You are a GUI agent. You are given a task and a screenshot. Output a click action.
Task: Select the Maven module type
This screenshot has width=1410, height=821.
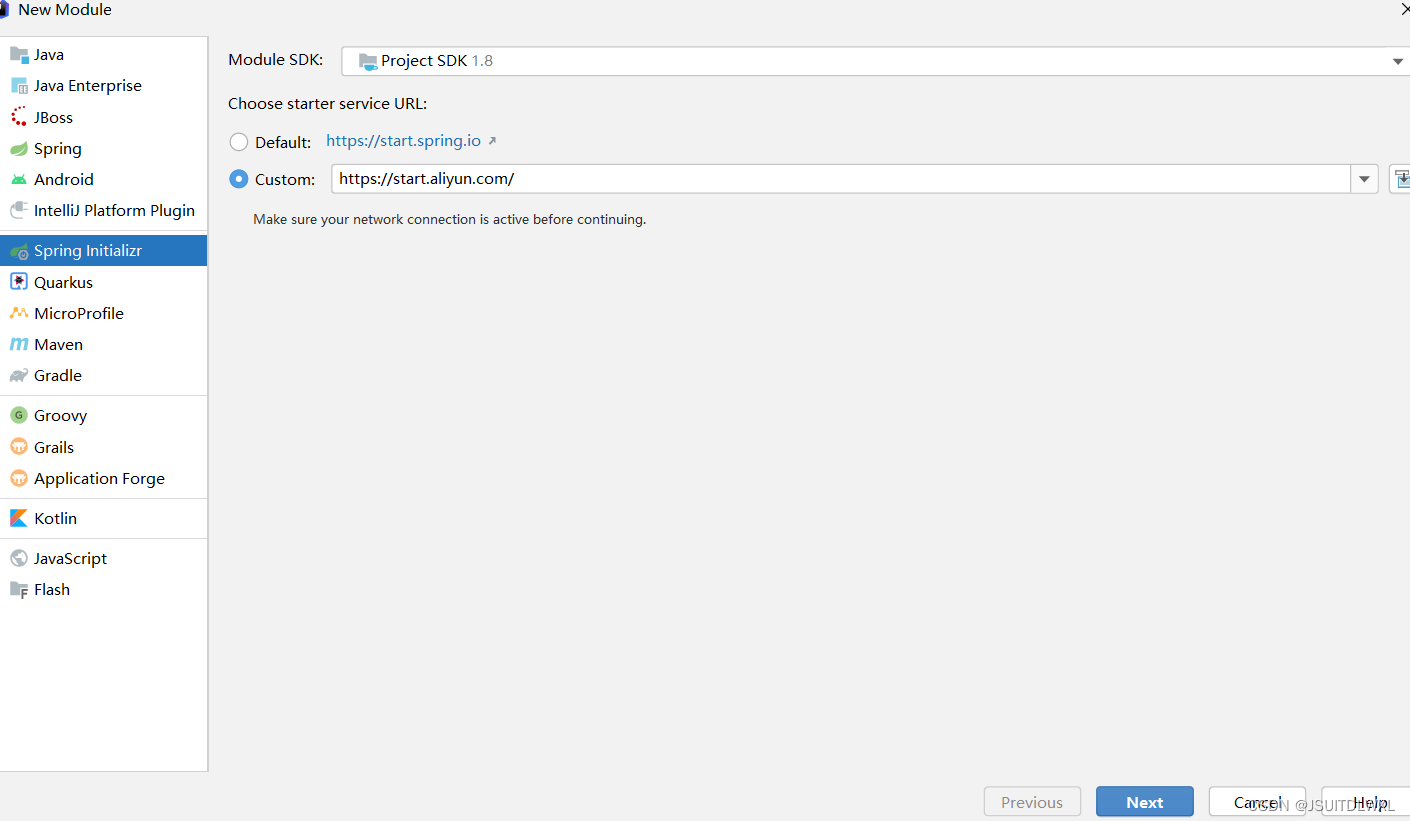(56, 344)
